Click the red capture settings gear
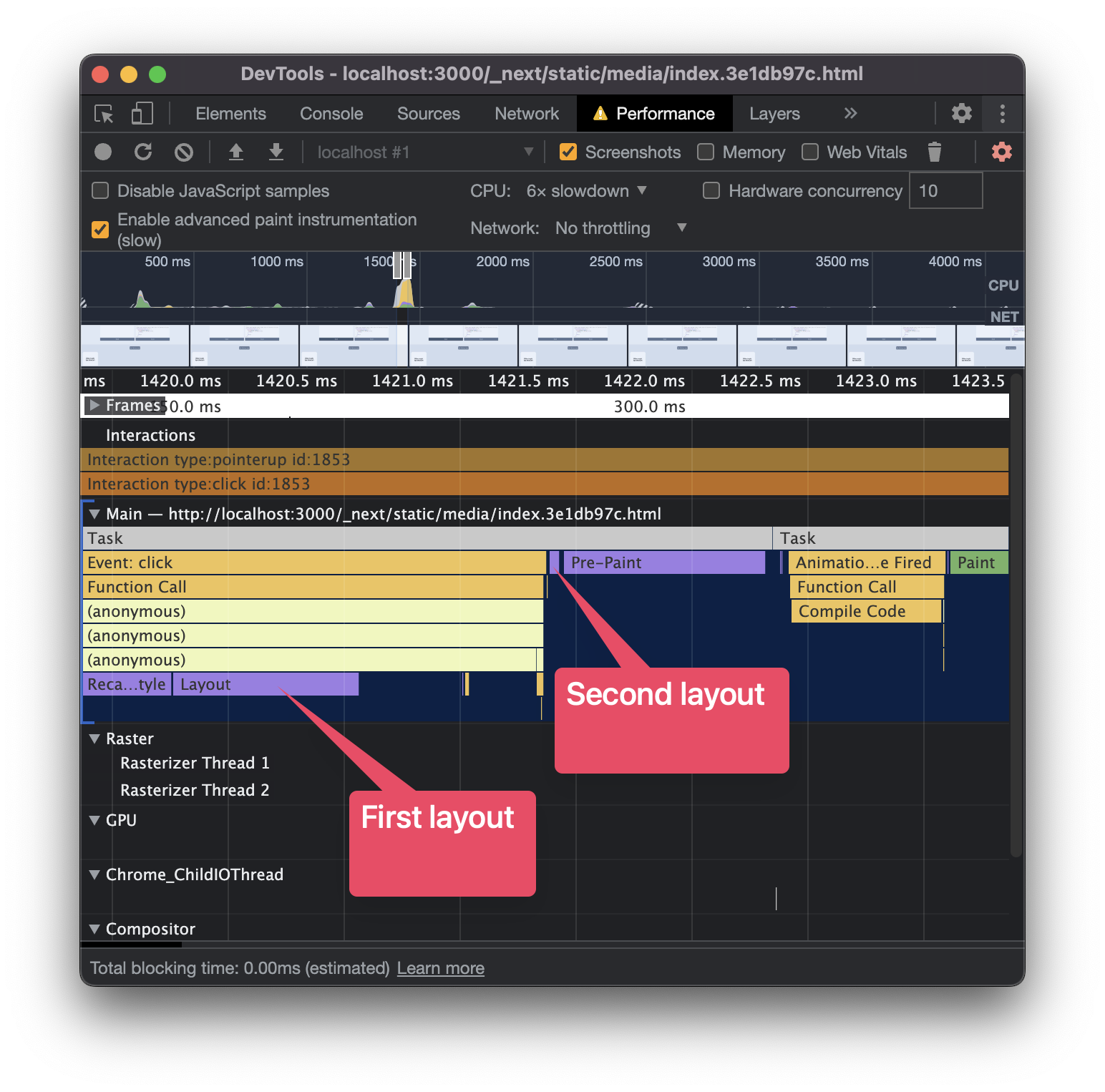This screenshot has width=1105, height=1092. coord(1001,152)
